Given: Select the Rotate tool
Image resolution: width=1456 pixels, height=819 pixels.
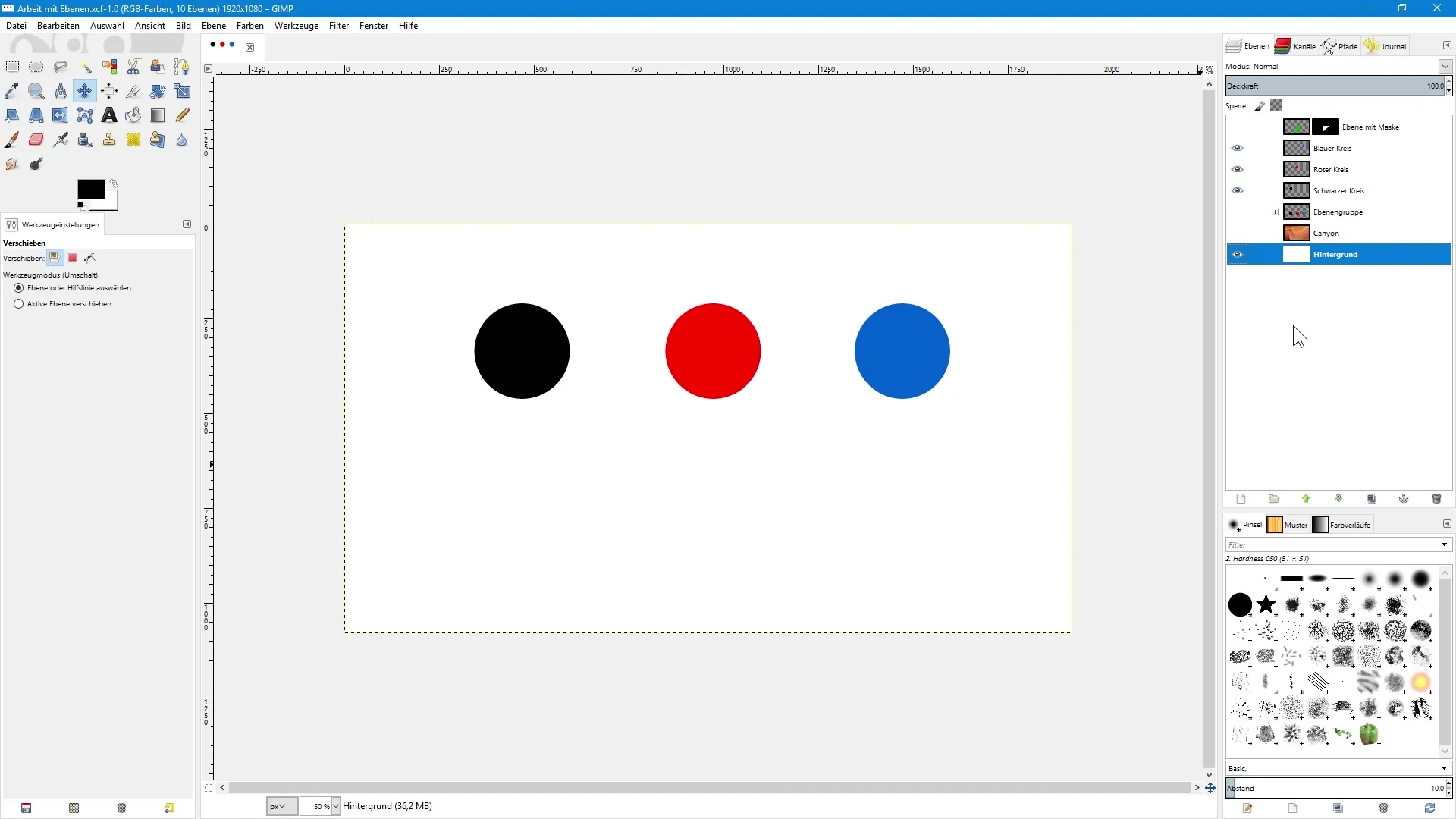Looking at the screenshot, I should 158,91.
